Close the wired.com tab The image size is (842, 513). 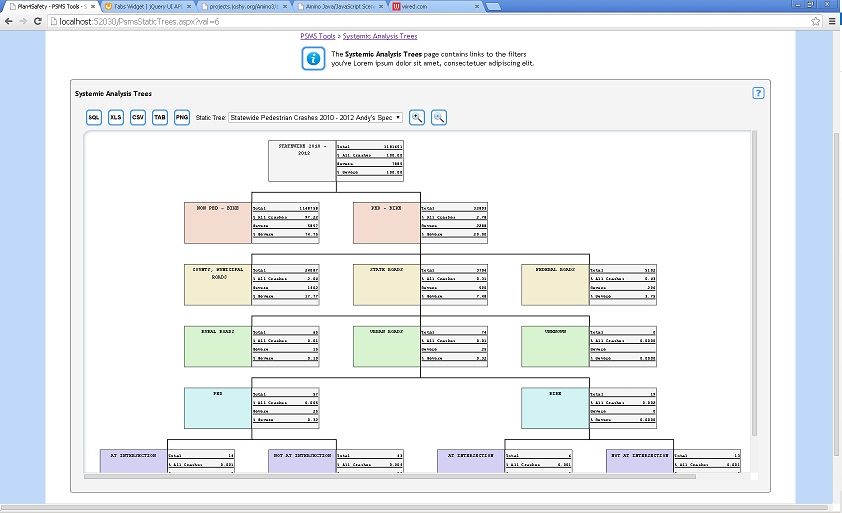click(477, 6)
